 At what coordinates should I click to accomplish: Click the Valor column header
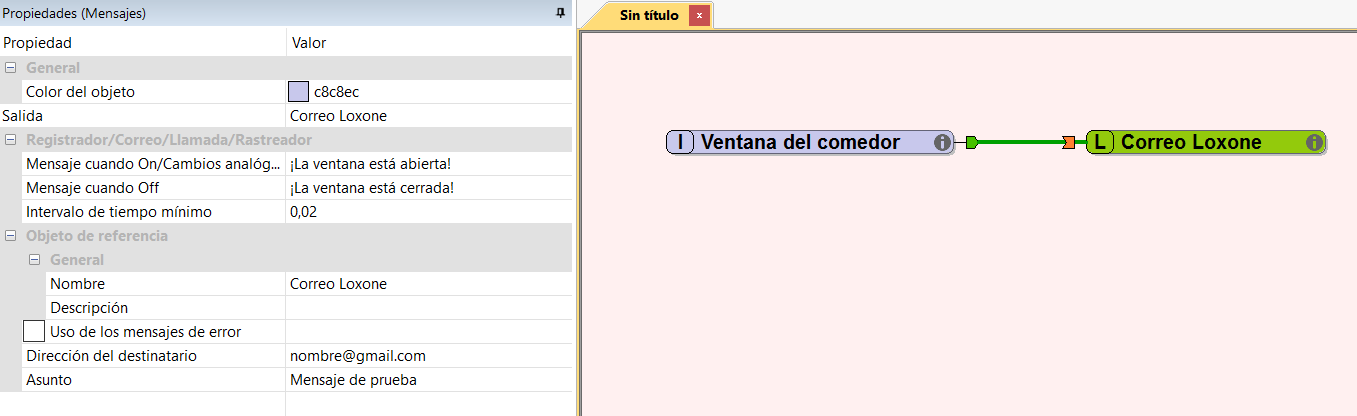coord(308,43)
